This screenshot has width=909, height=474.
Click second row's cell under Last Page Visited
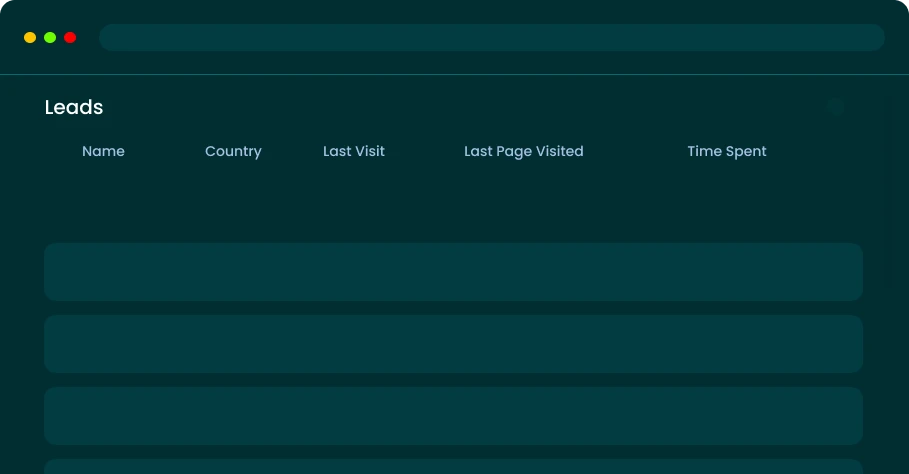click(523, 344)
